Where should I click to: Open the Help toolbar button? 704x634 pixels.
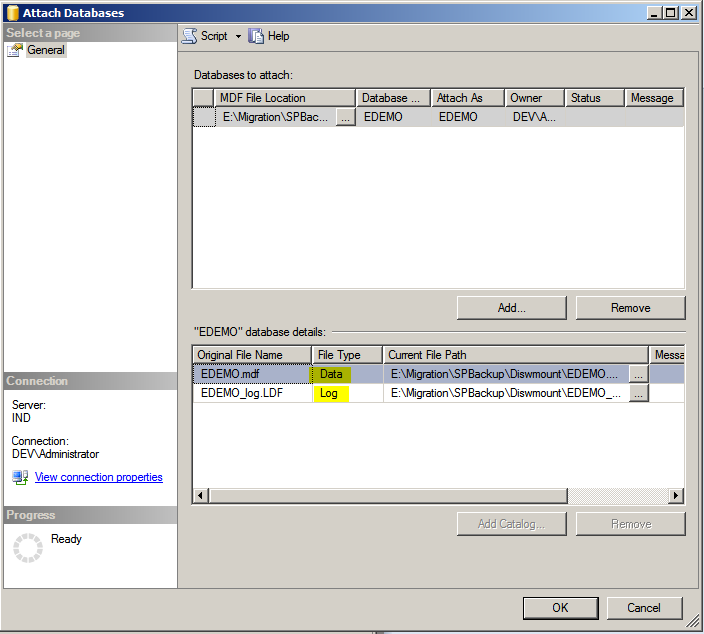[x=268, y=36]
